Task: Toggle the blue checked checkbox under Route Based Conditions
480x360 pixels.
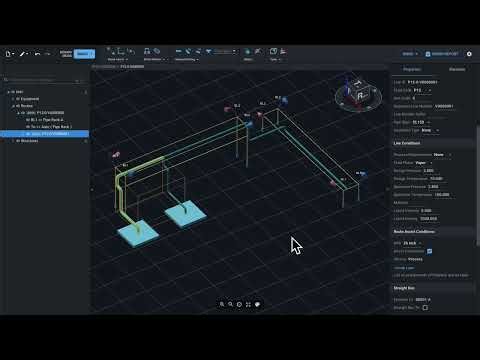Action: pyautogui.click(x=430, y=251)
